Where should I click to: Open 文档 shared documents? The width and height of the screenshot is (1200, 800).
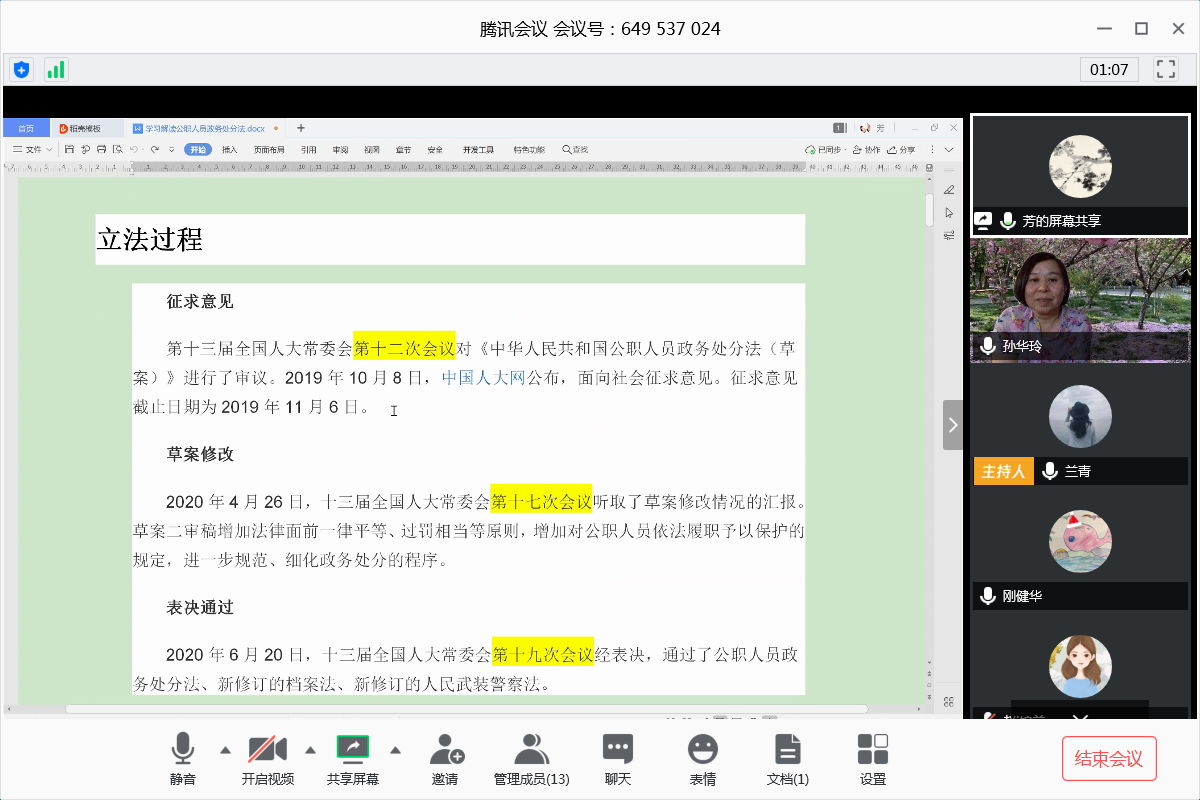tap(787, 758)
